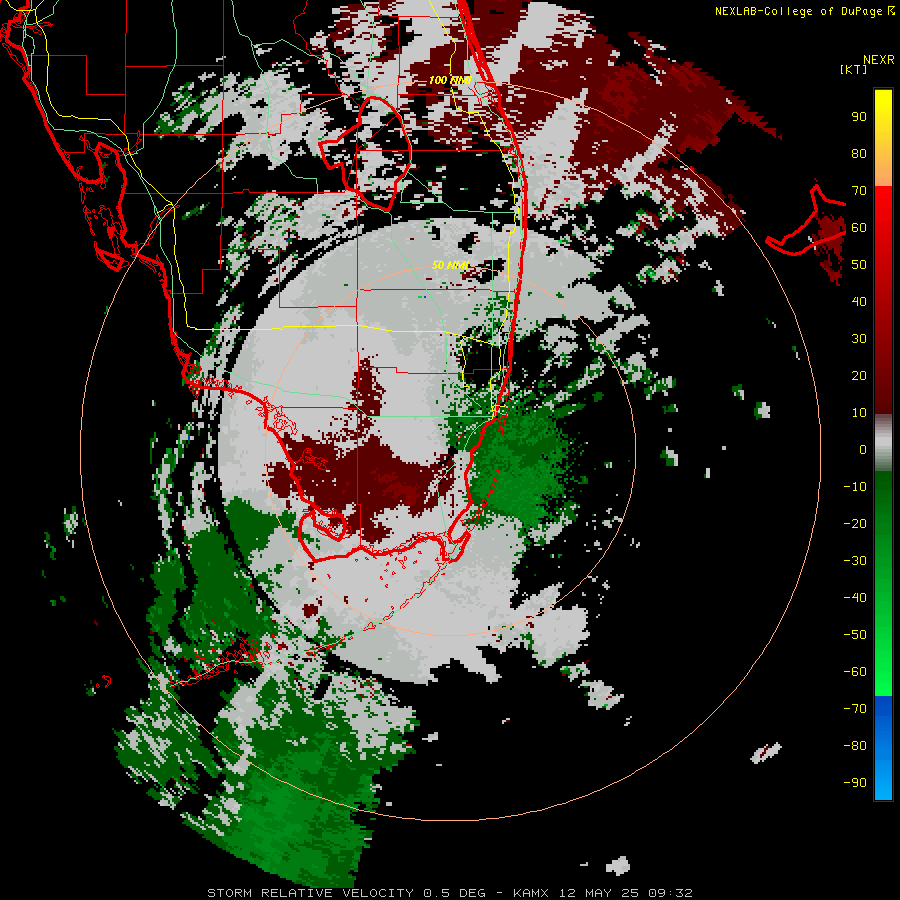Click the NEXLAB-College of DuPage credit text
Viewport: 900px width, 900px height.
798,11
